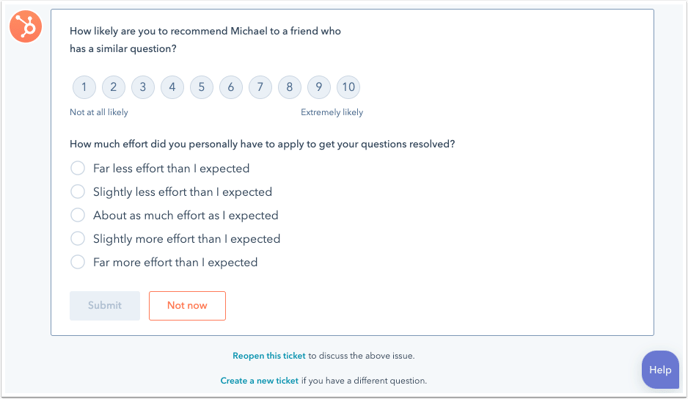Select rating 1 on the recommendation scale
This screenshot has width=688, height=399.
pos(84,87)
